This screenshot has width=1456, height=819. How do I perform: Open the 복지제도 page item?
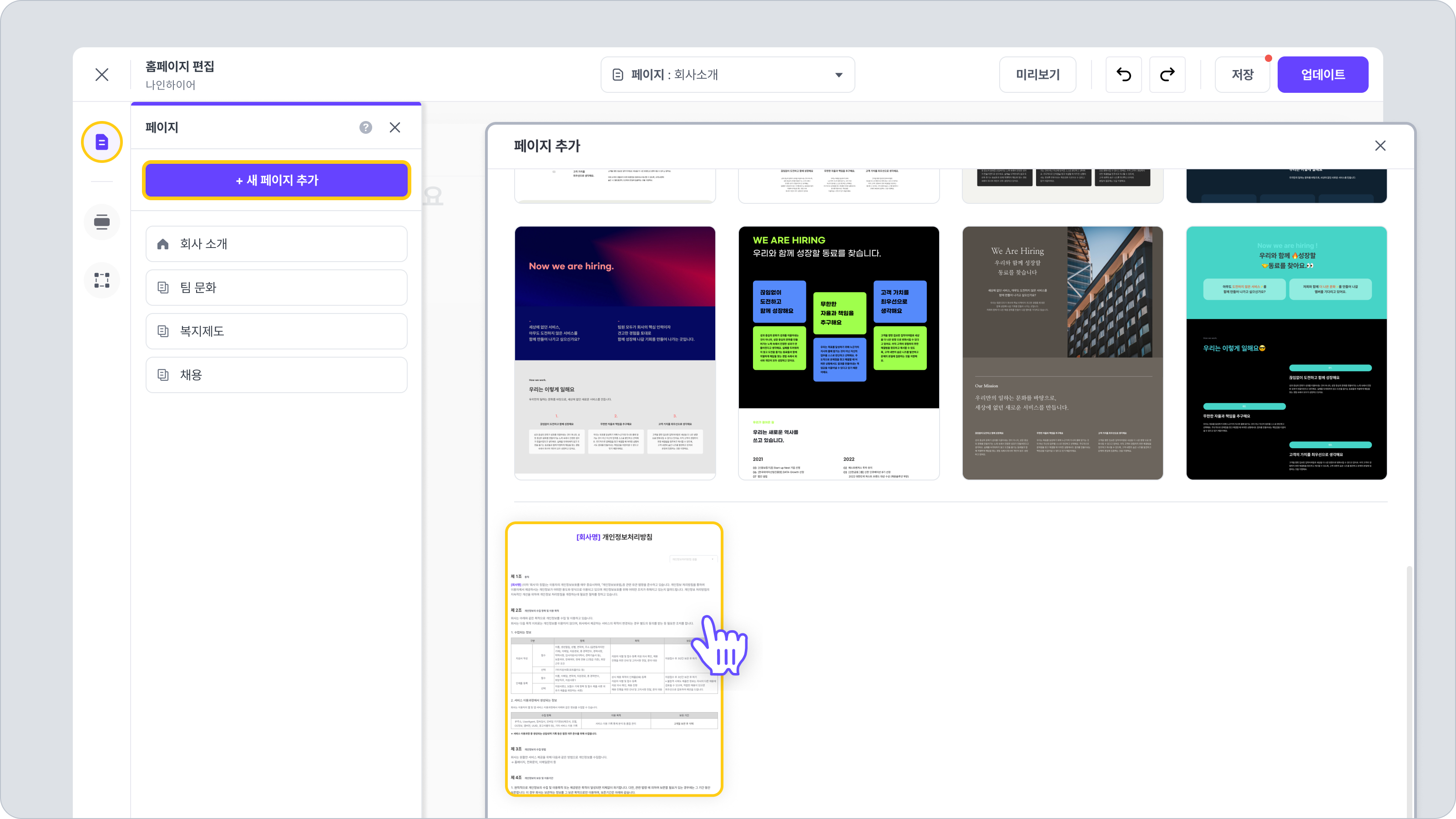pos(276,331)
